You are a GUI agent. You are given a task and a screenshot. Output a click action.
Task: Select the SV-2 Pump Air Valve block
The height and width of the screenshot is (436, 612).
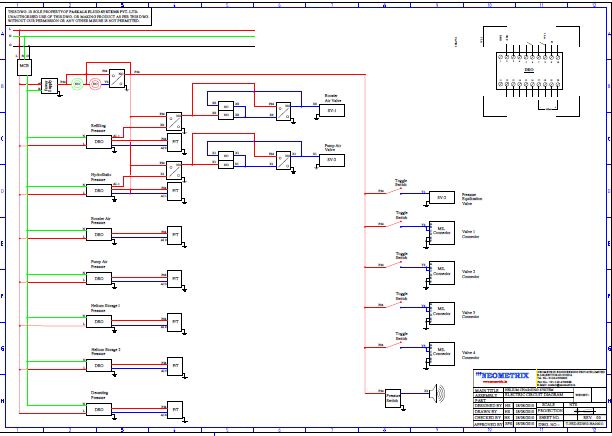(331, 159)
